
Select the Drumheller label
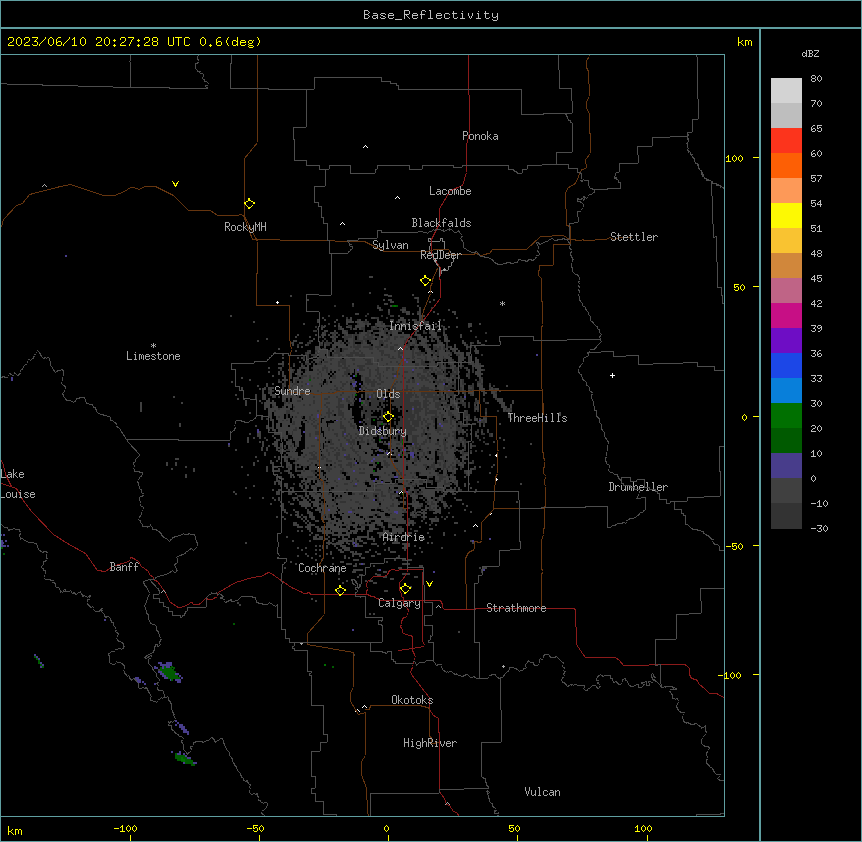pos(638,487)
